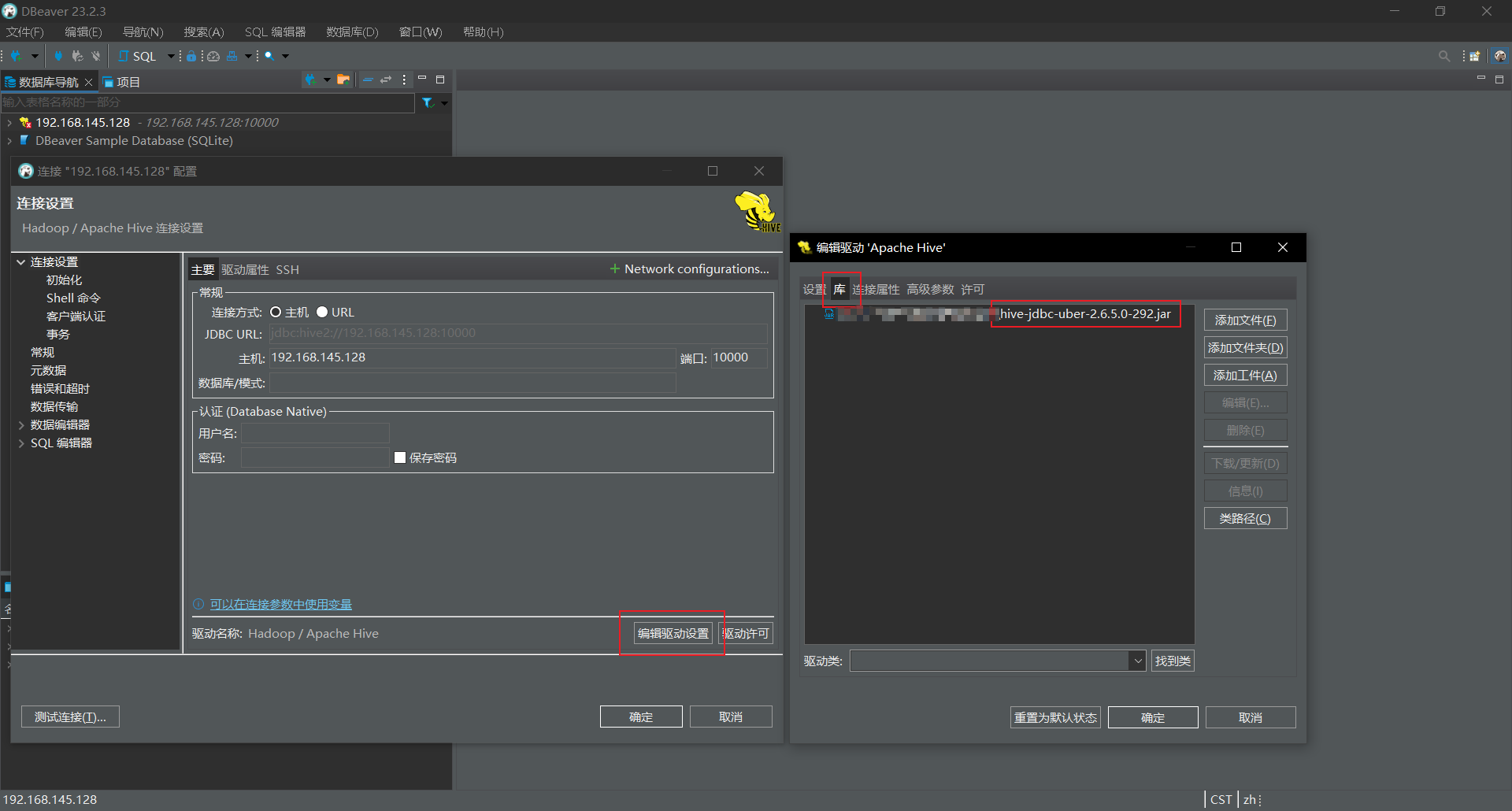The image size is (1512, 811).
Task: Click the Disconnect plug icon
Action: 96,56
